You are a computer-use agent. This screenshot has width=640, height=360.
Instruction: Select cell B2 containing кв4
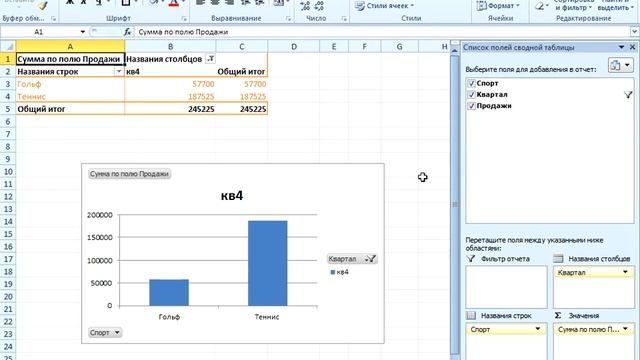point(171,72)
